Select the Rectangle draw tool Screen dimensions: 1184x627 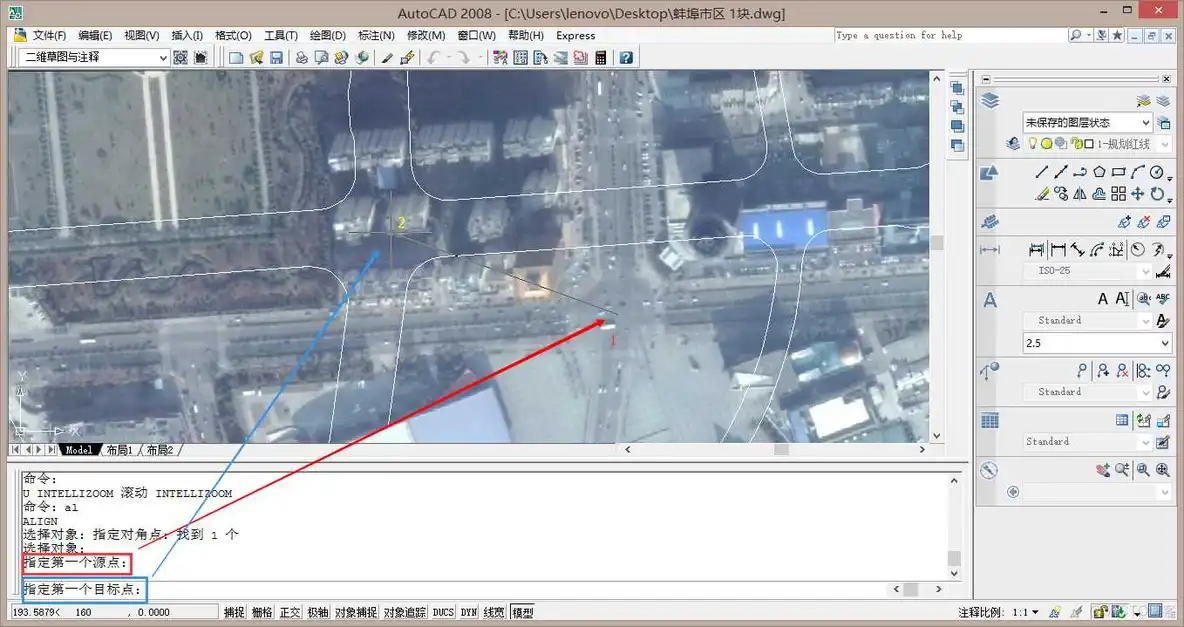coord(1119,172)
